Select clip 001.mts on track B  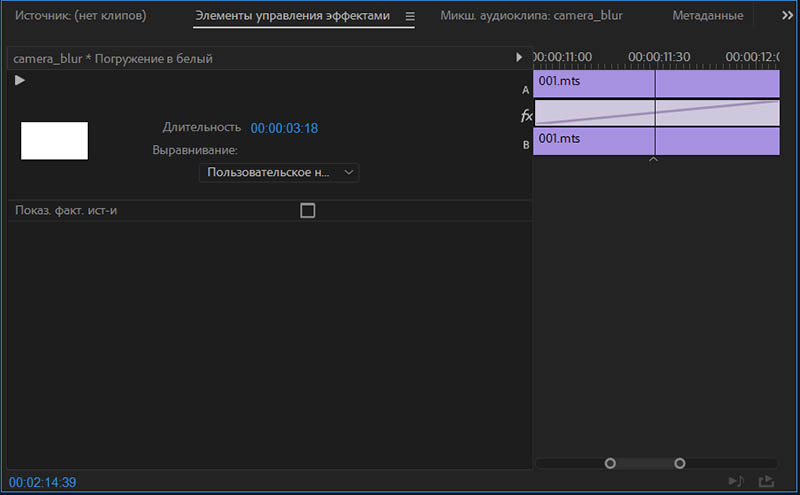tap(594, 141)
